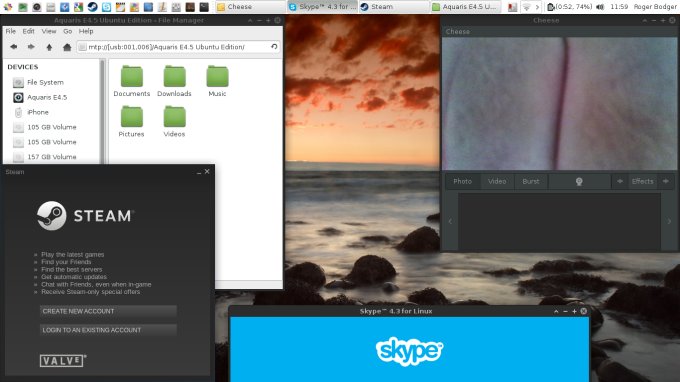Open the Edit menu in File Manager
This screenshot has width=680, height=382.
coord(28,31)
